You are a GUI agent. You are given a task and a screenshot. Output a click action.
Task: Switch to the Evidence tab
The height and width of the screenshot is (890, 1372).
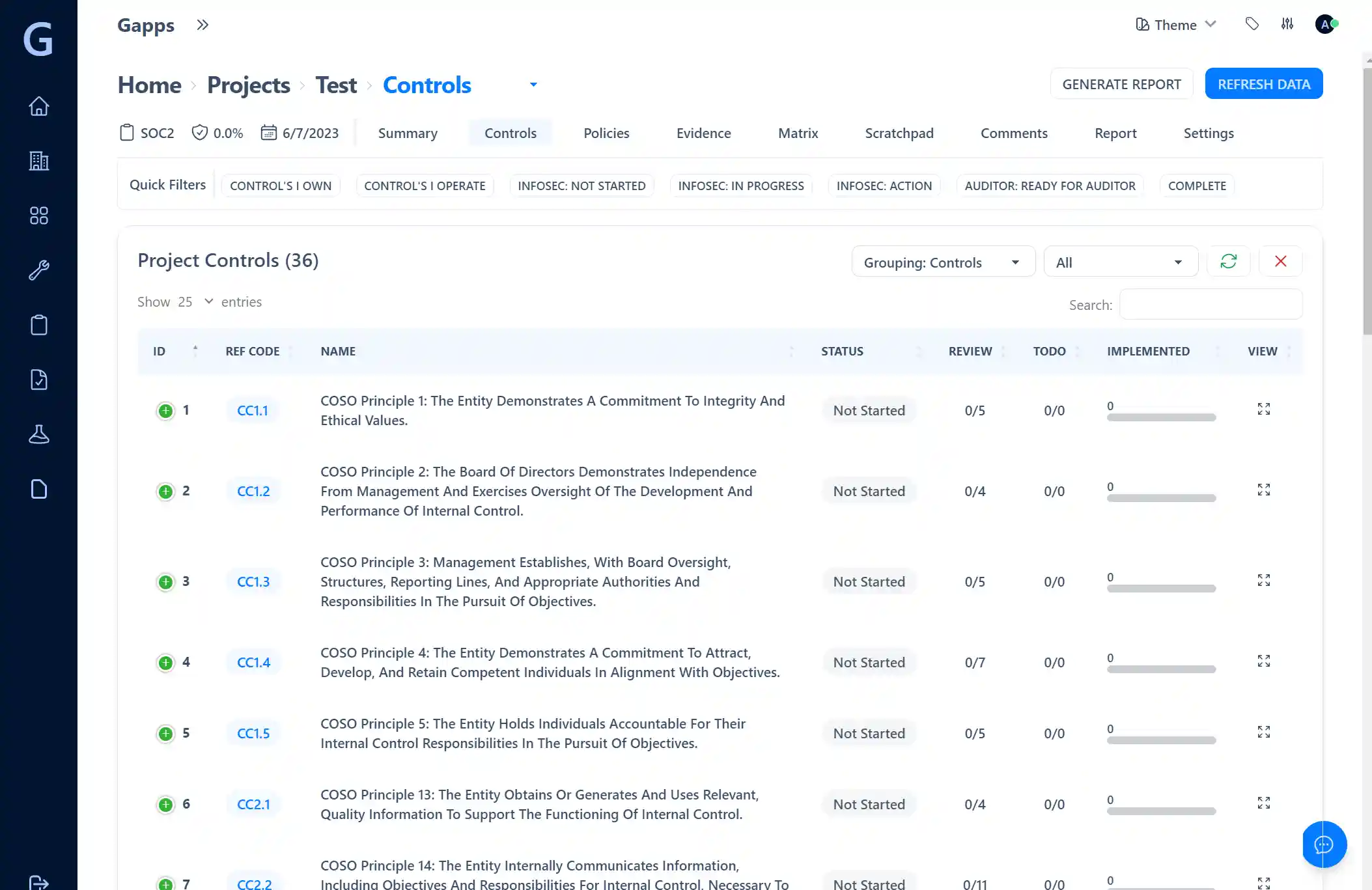coord(703,133)
